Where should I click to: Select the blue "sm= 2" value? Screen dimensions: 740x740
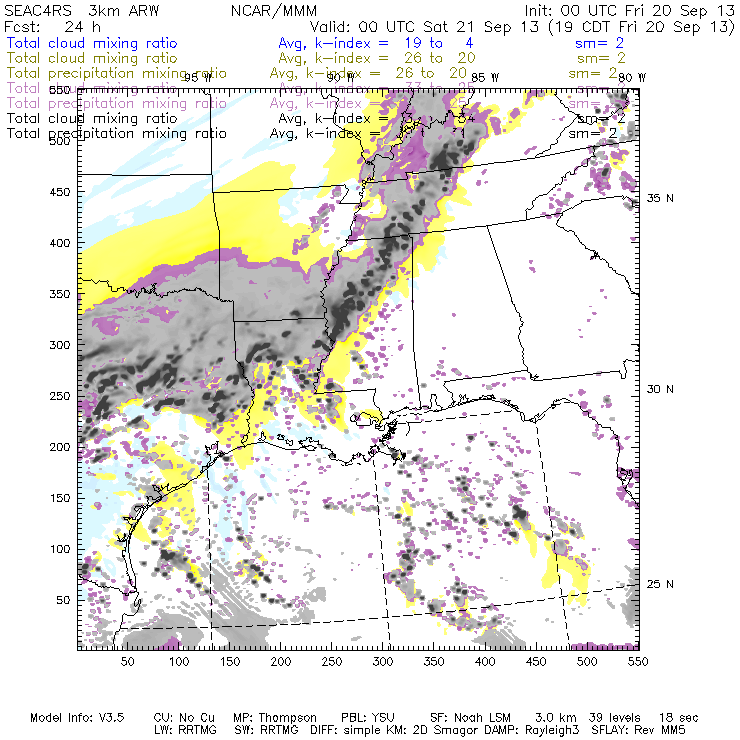click(599, 43)
